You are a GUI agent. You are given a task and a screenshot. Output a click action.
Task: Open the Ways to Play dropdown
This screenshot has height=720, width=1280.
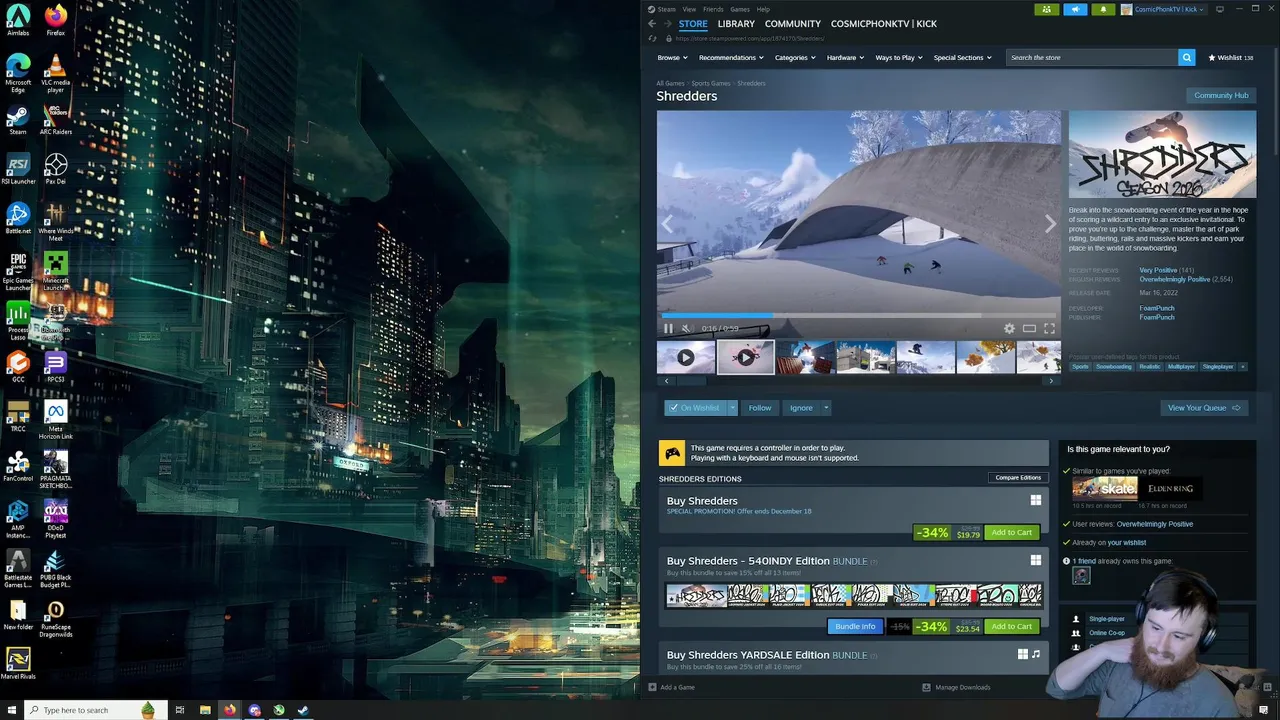pyautogui.click(x=899, y=57)
